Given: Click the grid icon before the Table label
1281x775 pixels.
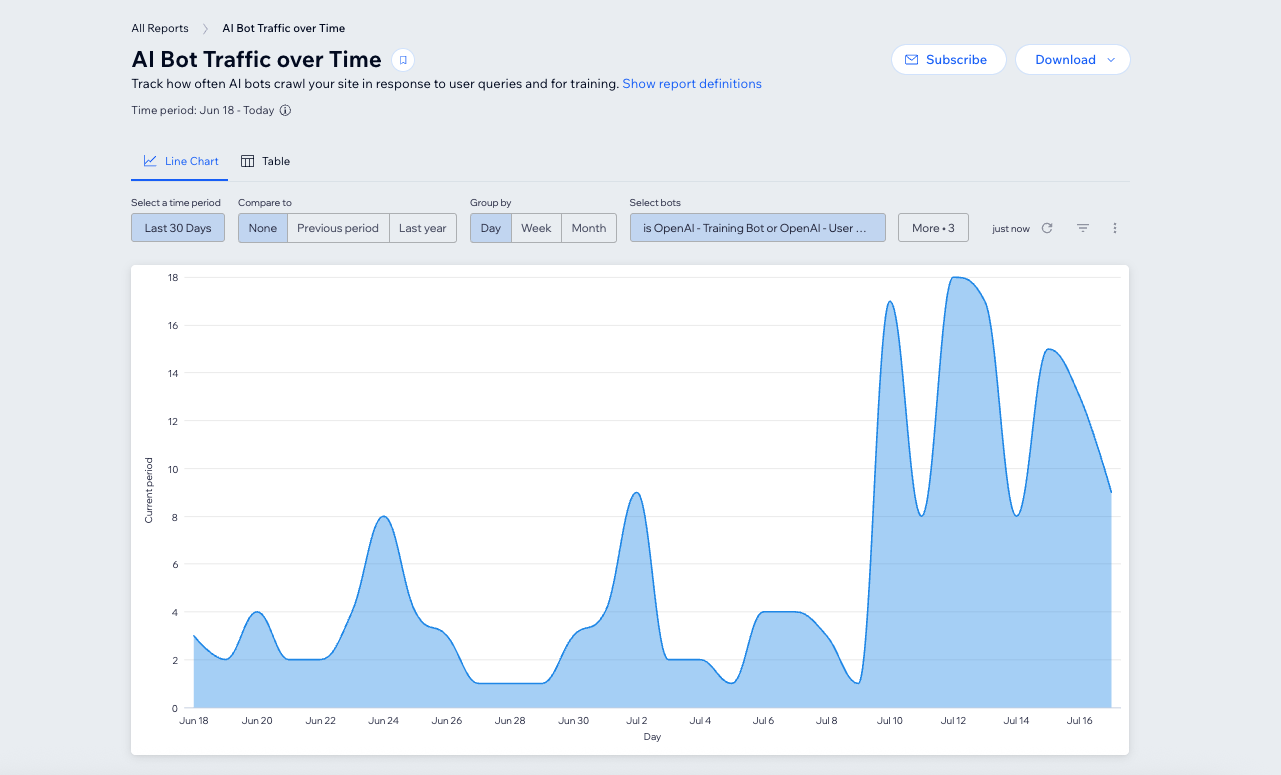Looking at the screenshot, I should pyautogui.click(x=246, y=160).
